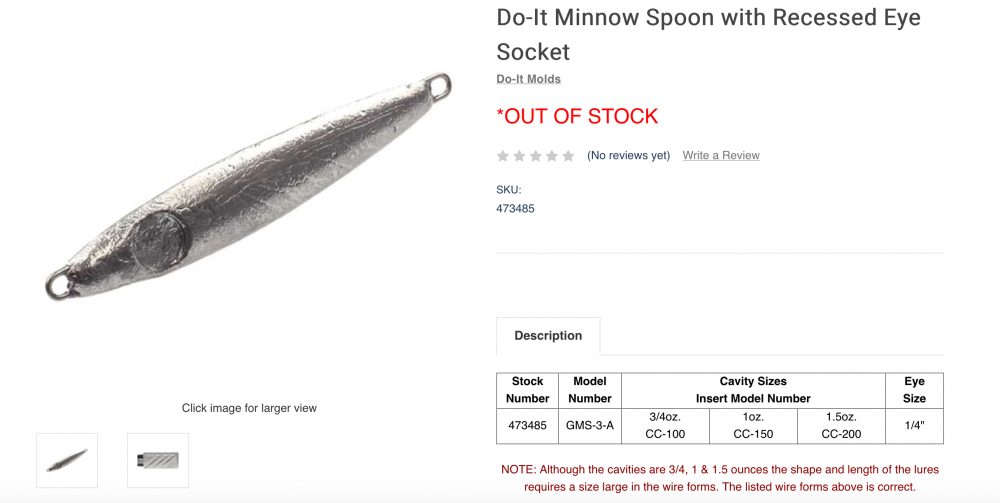
Task: Click the fifth rating star
Action: click(568, 156)
